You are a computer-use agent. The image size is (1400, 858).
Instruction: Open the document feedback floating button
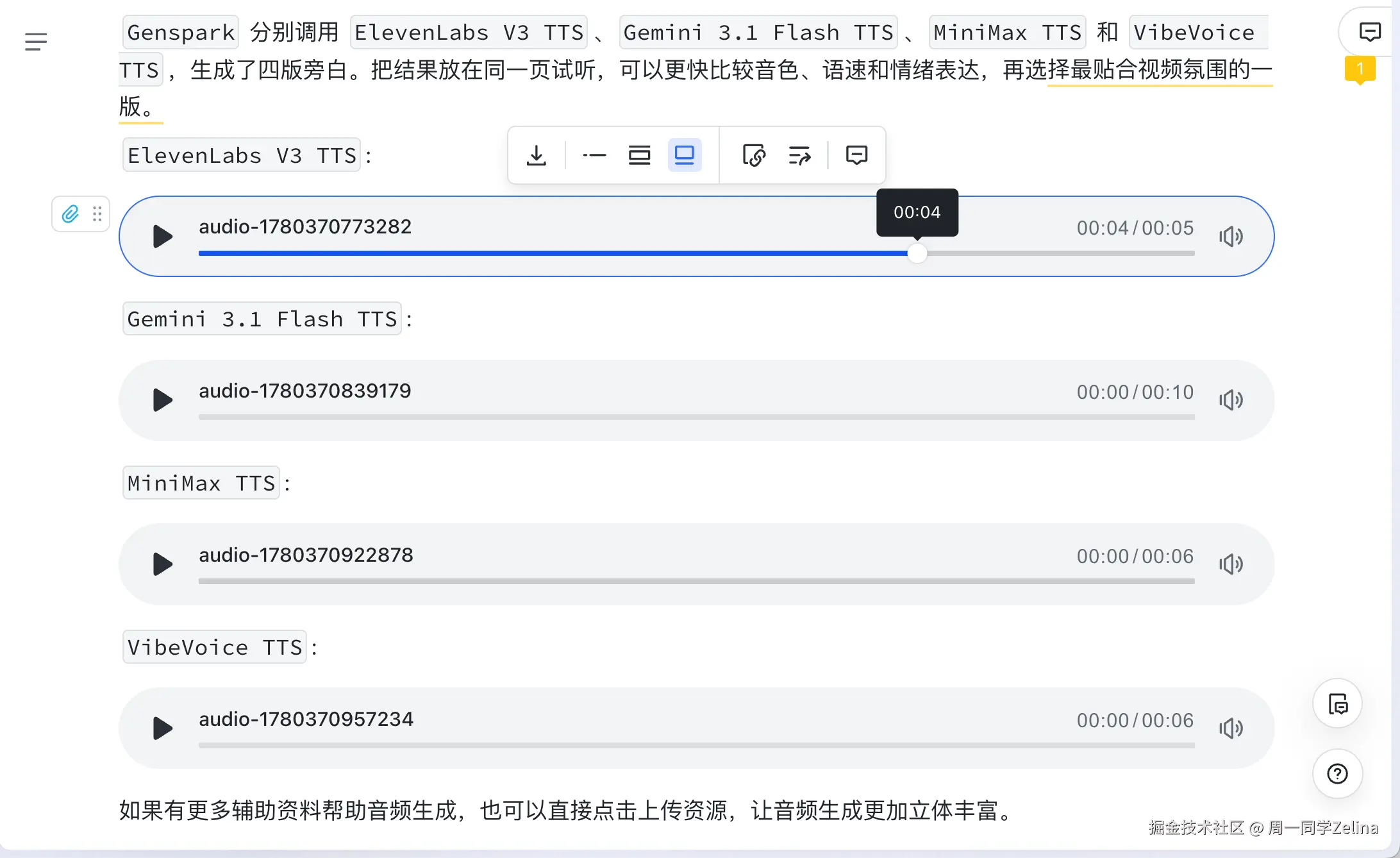pos(1338,703)
